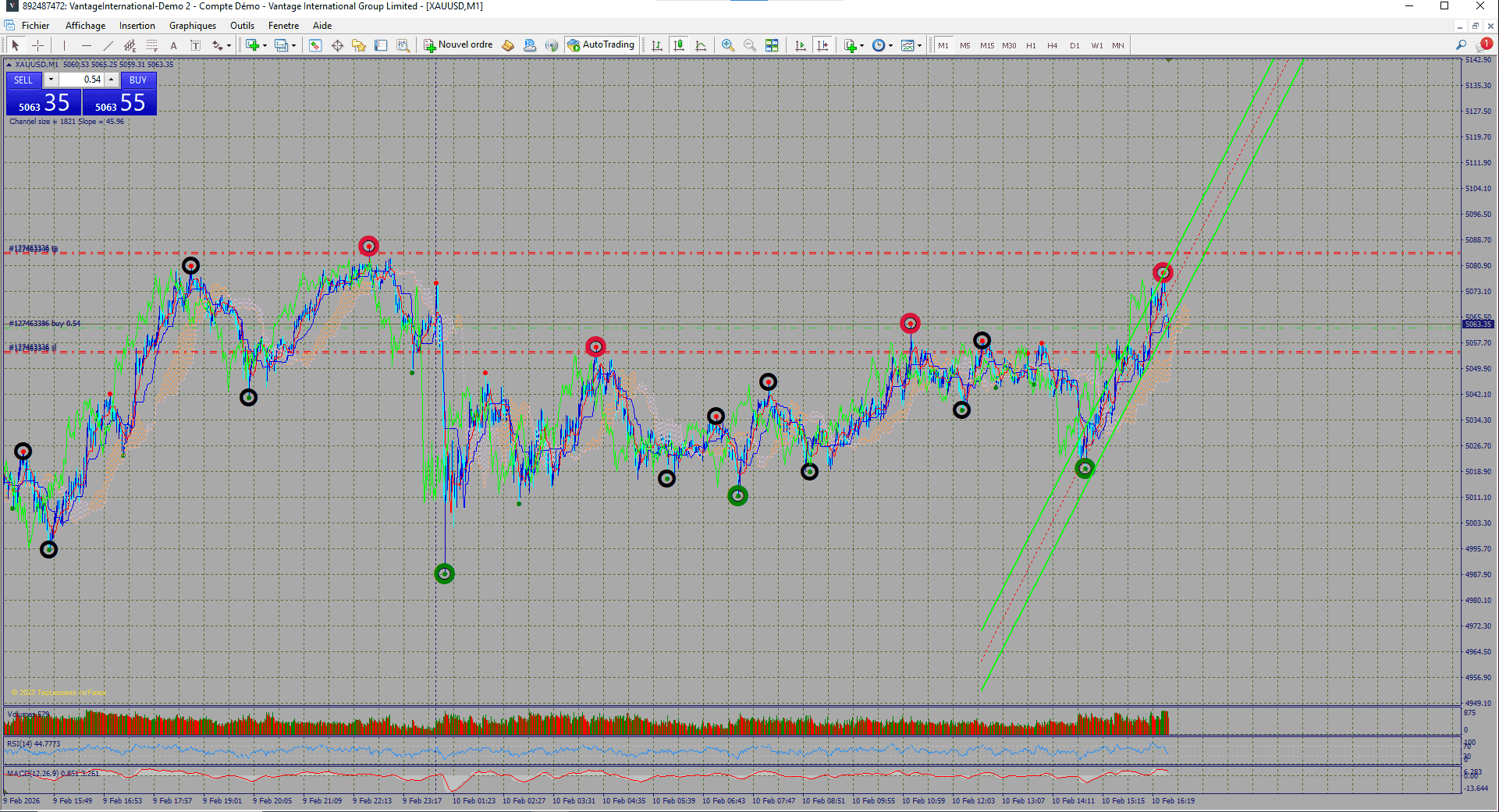Expand the arrows tool dropdown
The height and width of the screenshot is (812, 1499).
click(x=229, y=45)
